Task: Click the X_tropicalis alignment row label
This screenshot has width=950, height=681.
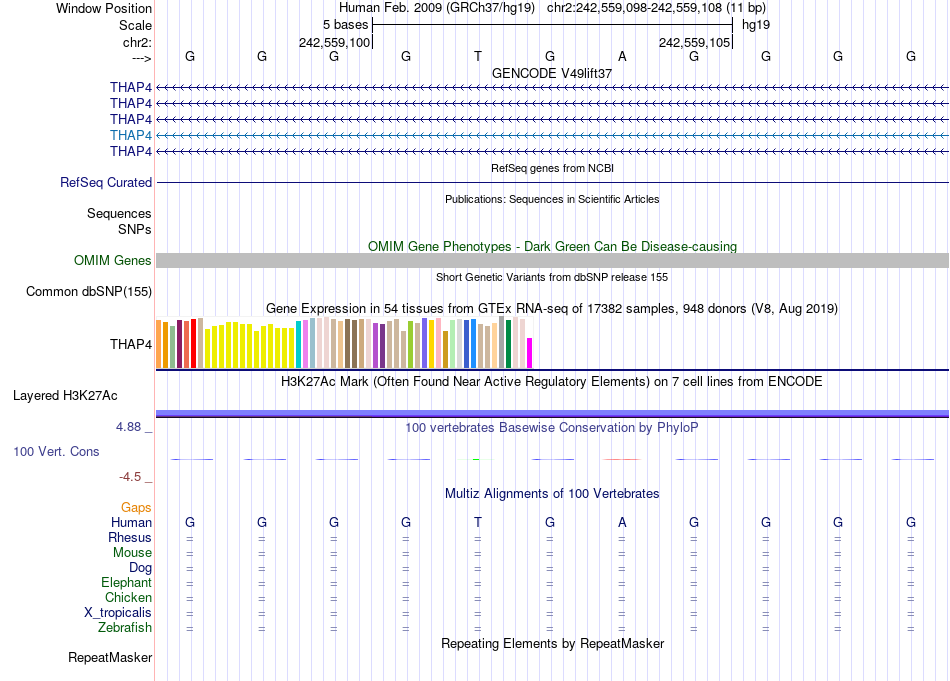Action: tap(118, 613)
